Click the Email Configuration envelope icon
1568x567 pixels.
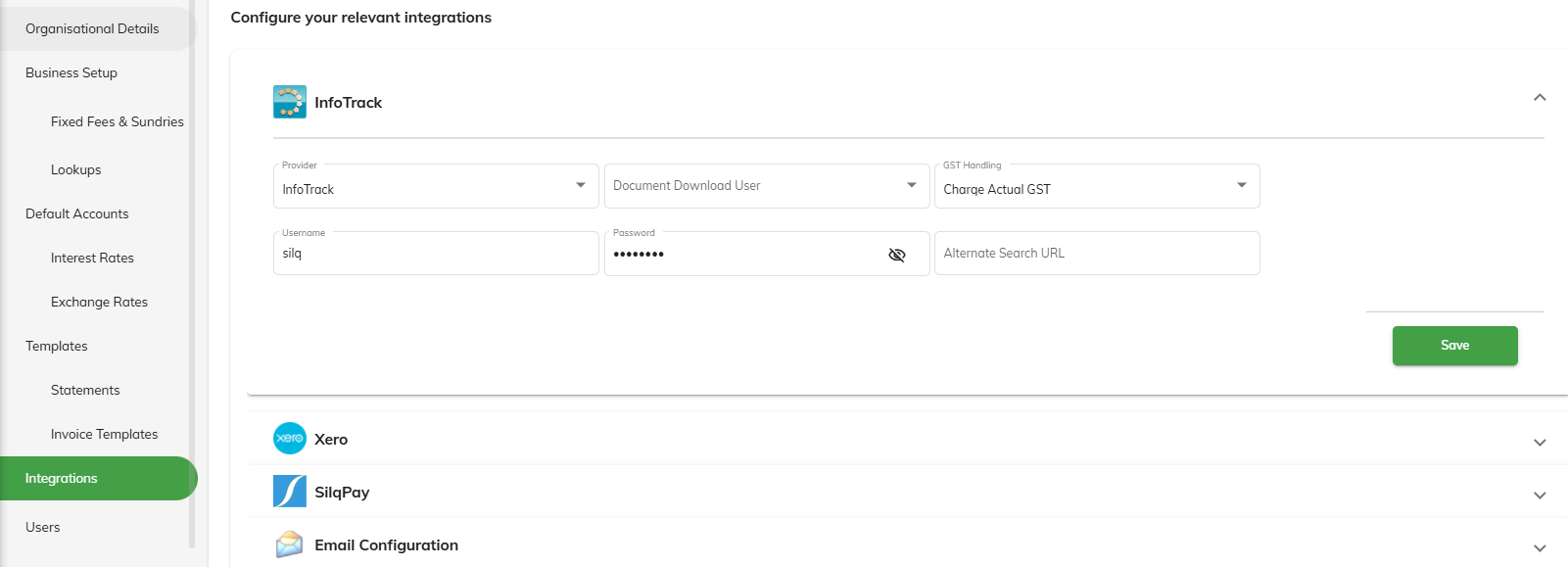pyautogui.click(x=290, y=544)
